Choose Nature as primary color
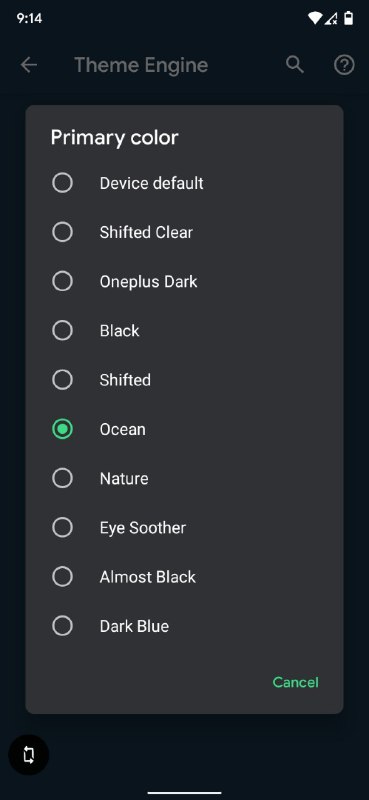The height and width of the screenshot is (800, 369). tap(184, 479)
